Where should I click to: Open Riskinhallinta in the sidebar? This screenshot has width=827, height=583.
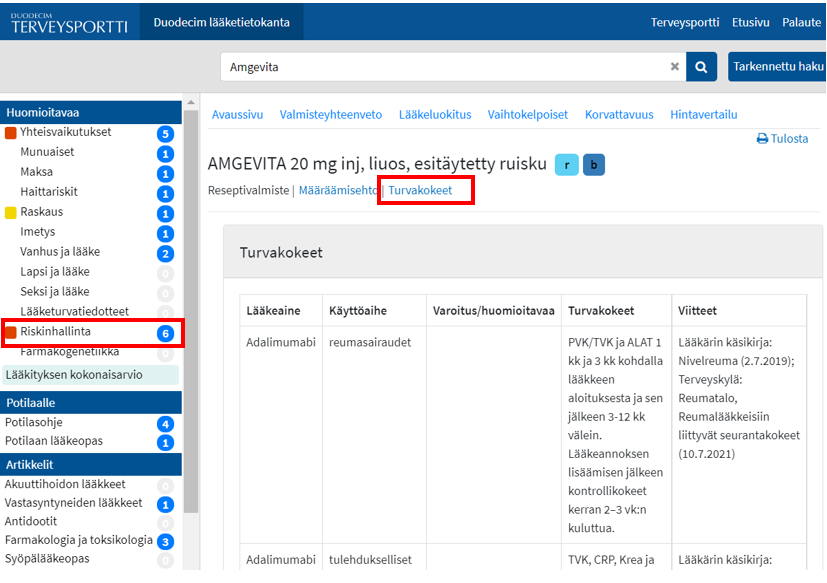click(55, 331)
